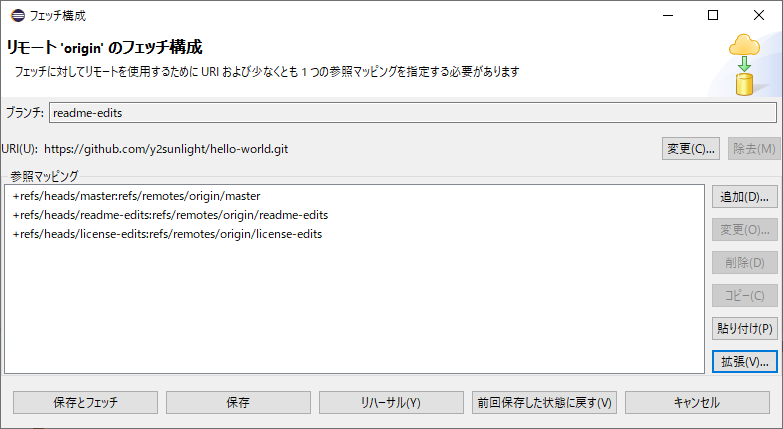Click the Eclipse icon in the title bar
This screenshot has height=429, width=783.
point(15,15)
